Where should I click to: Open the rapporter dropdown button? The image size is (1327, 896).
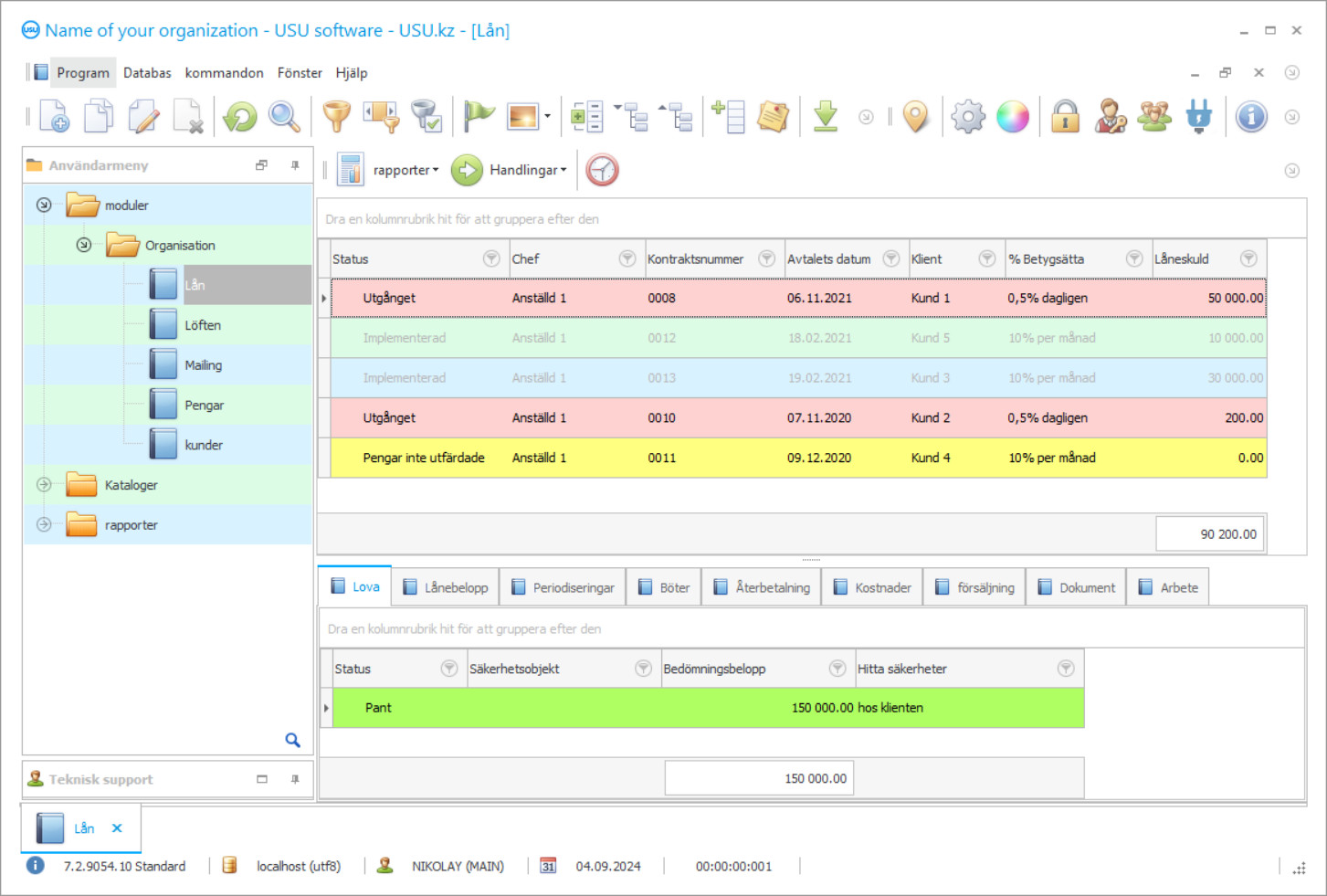pyautogui.click(x=388, y=170)
